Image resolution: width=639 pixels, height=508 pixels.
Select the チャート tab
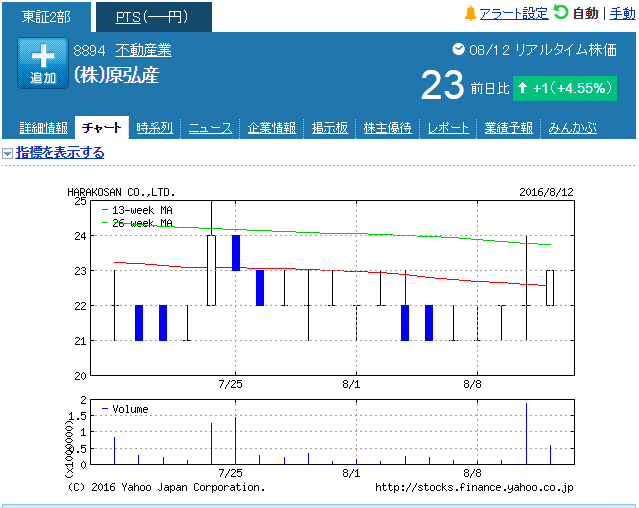point(102,128)
